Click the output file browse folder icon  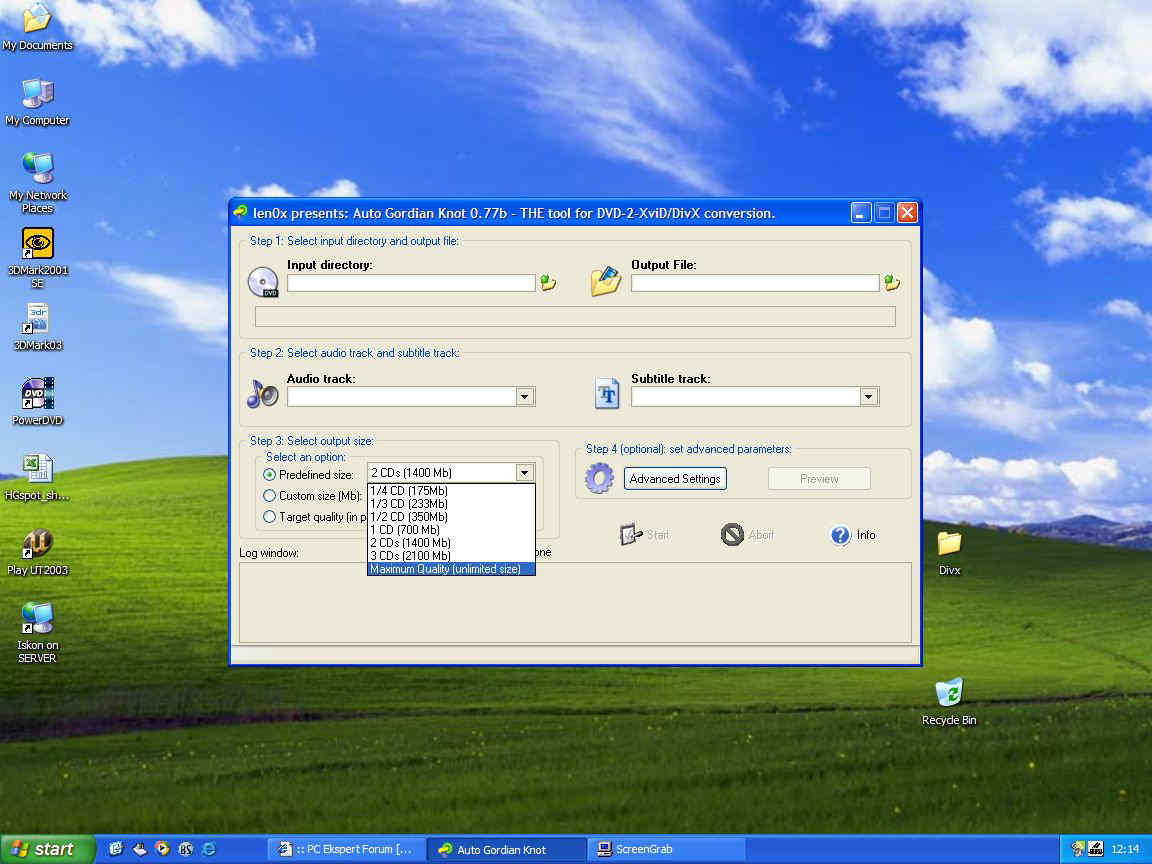click(x=891, y=283)
